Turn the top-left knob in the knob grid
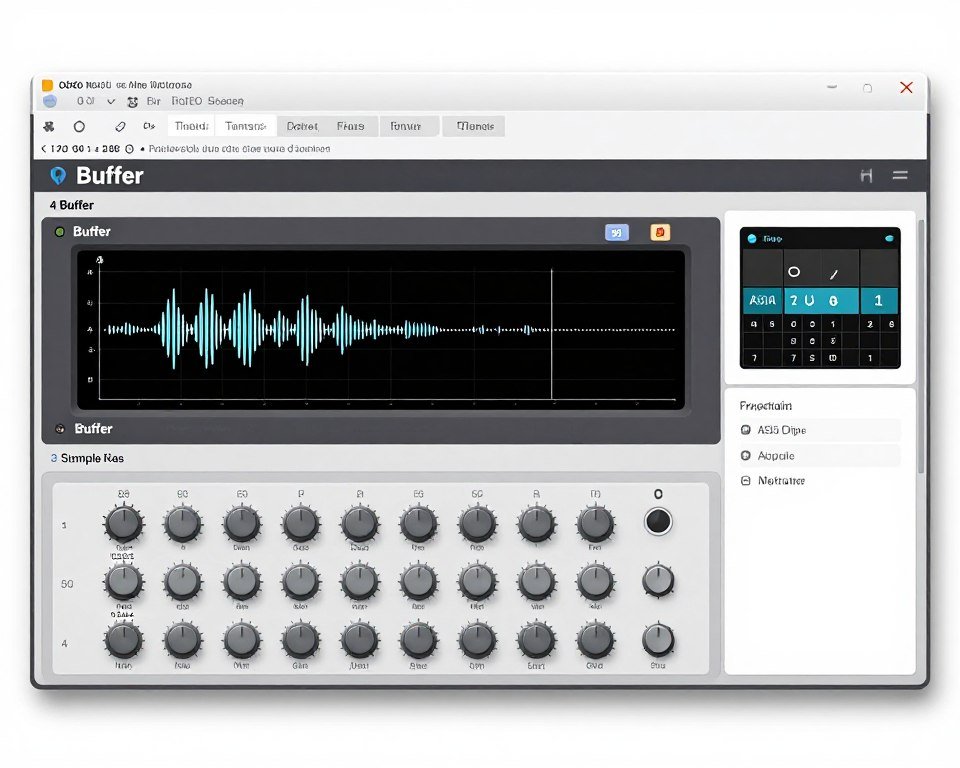This screenshot has height=768, width=960. (123, 520)
